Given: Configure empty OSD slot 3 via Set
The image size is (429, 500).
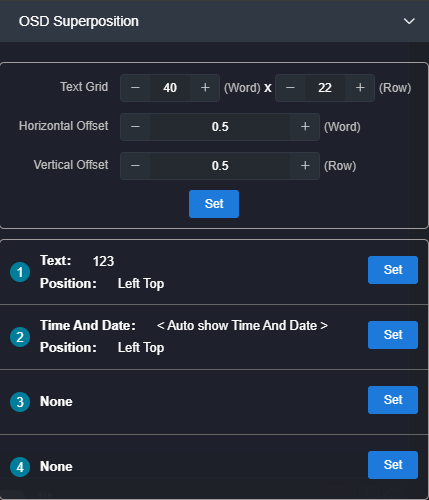Looking at the screenshot, I should [393, 400].
